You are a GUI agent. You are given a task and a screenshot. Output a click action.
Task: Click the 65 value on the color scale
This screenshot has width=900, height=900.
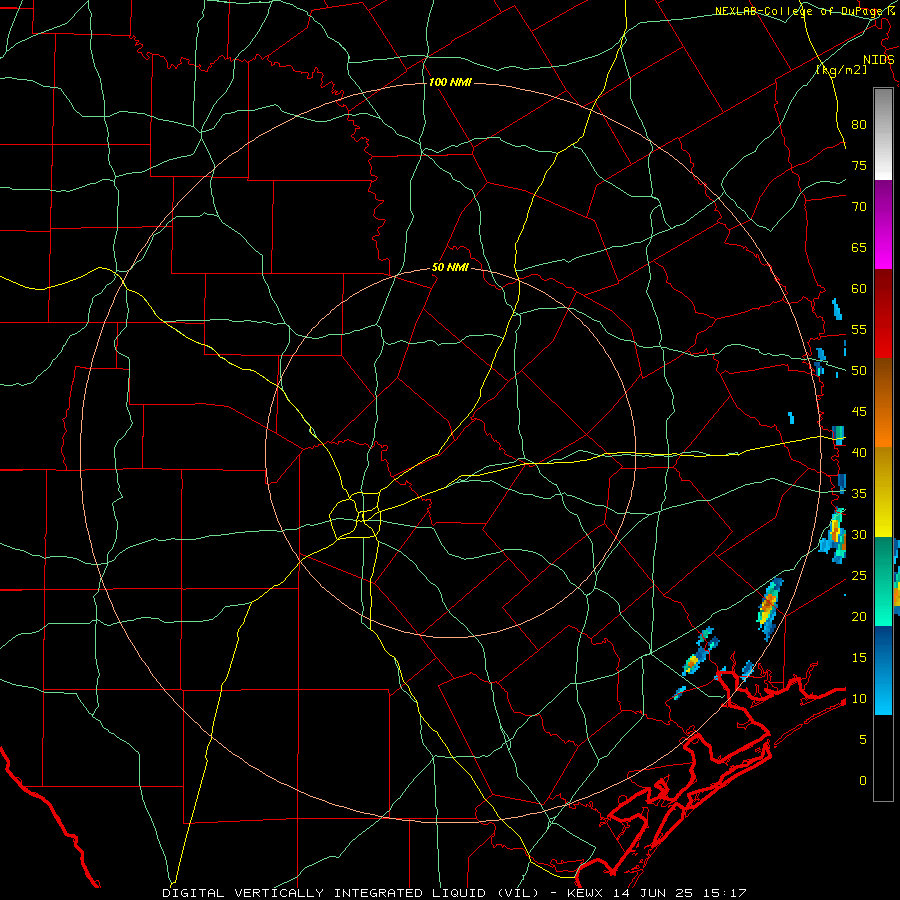[859, 247]
